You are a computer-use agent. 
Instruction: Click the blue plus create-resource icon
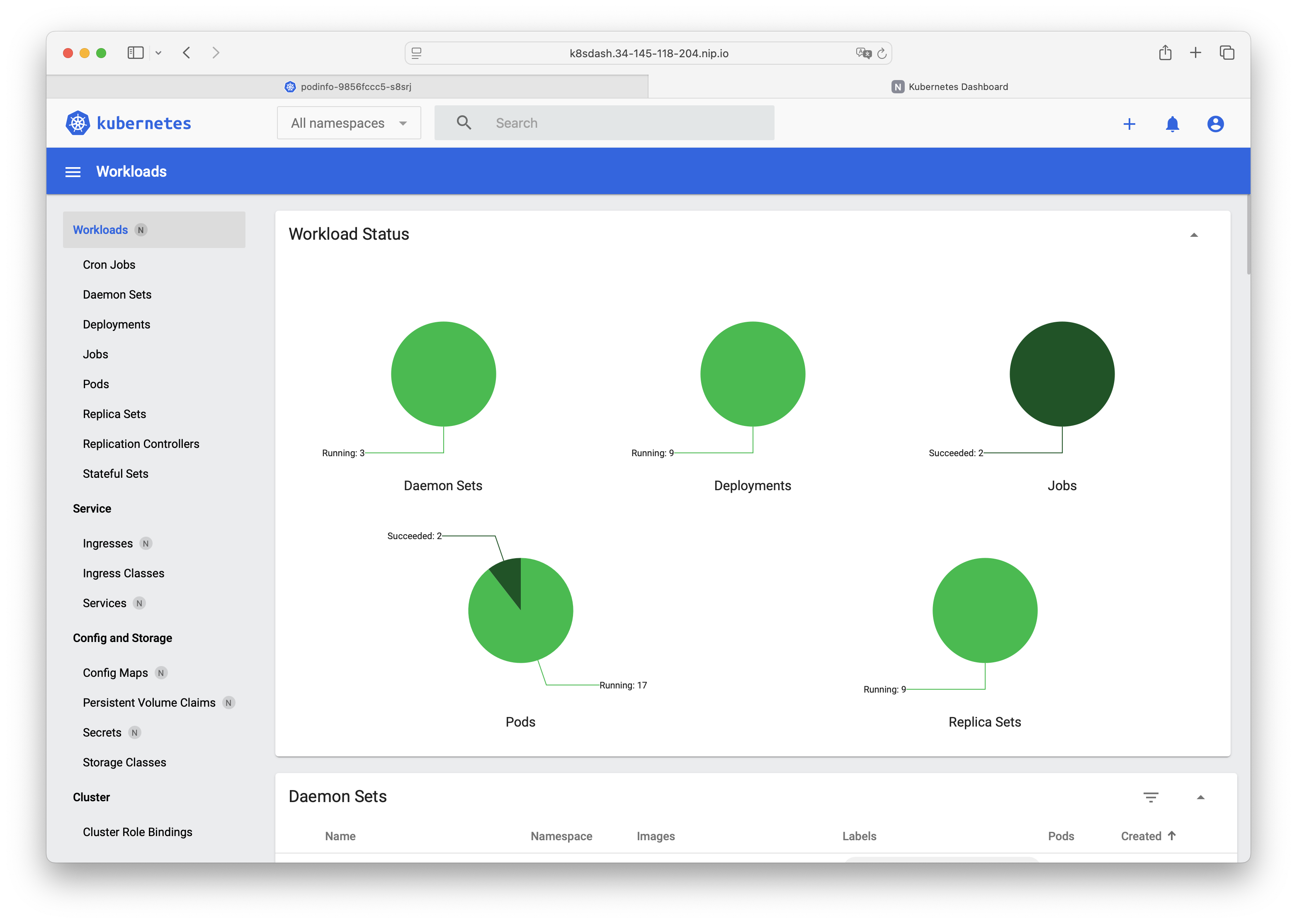click(x=1129, y=124)
